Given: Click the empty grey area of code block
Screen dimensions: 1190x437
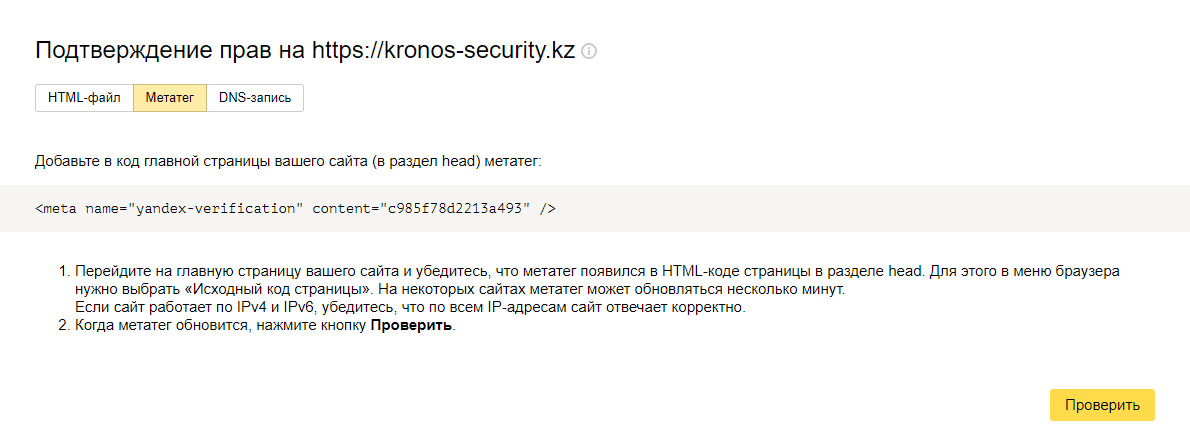Looking at the screenshot, I should tap(873, 208).
